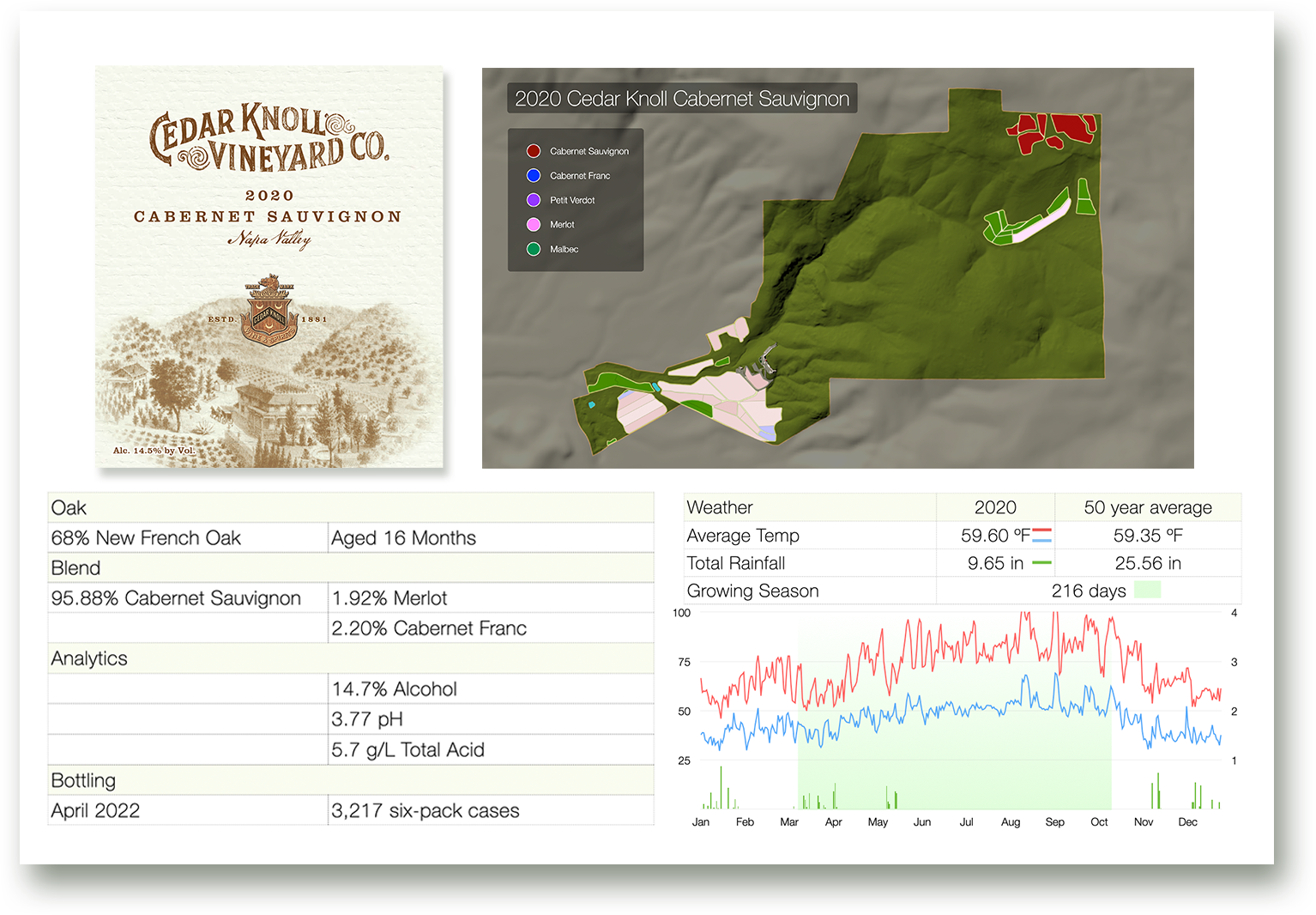Viewport: 1316px width, 915px height.
Task: Click the light green growing season swatch
Action: [1147, 590]
